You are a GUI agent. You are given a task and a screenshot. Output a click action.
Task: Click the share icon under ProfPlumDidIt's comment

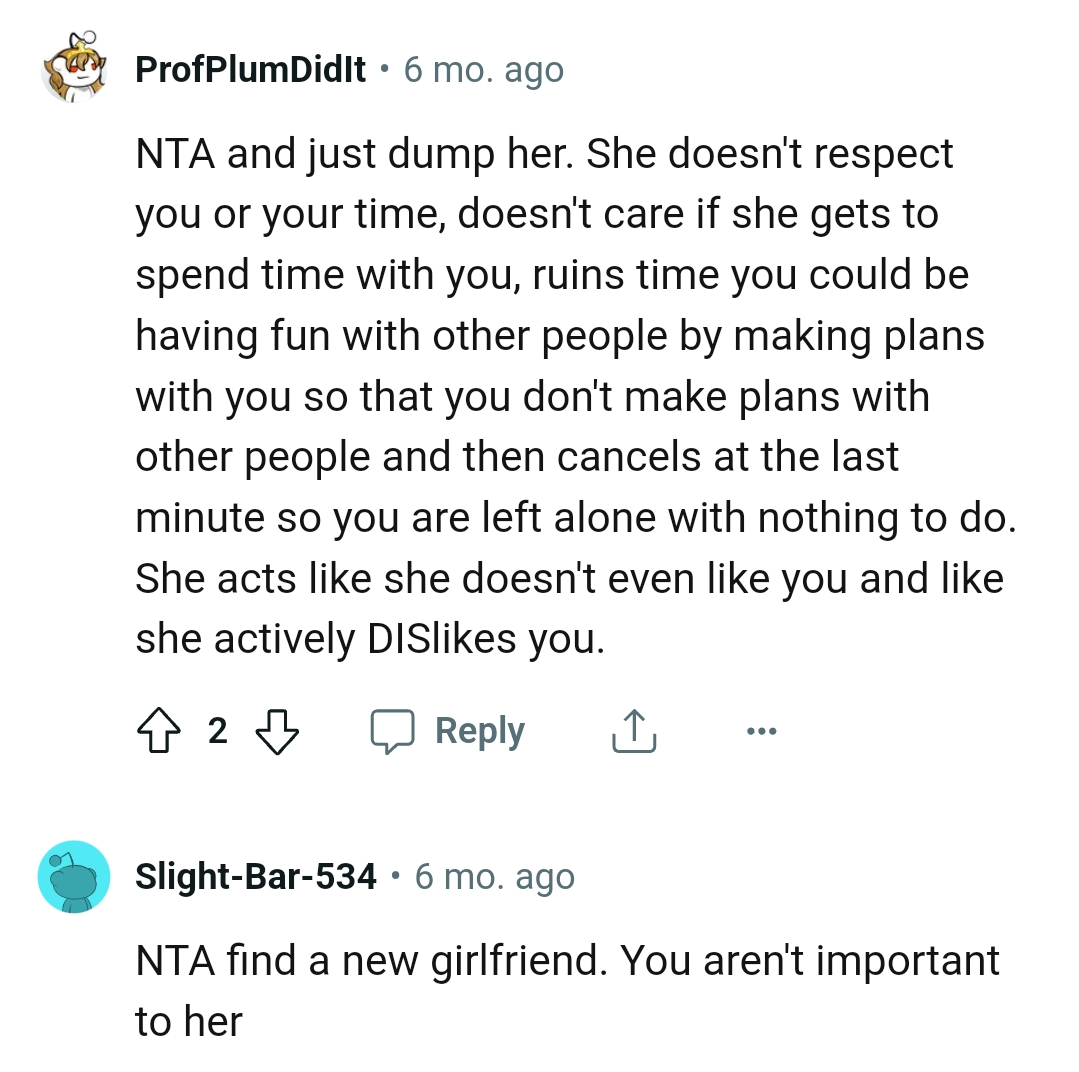click(632, 730)
